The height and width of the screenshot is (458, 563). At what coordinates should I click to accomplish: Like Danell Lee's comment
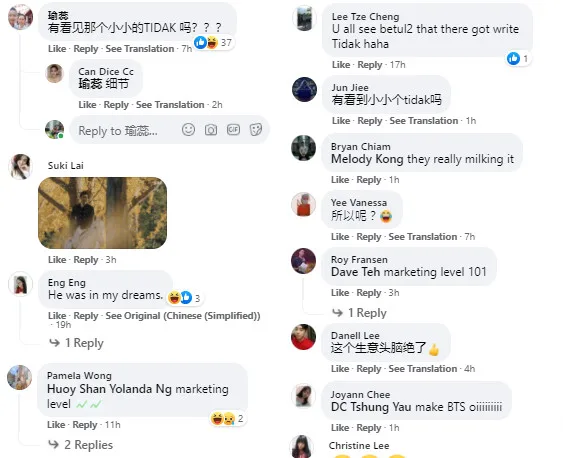click(340, 369)
